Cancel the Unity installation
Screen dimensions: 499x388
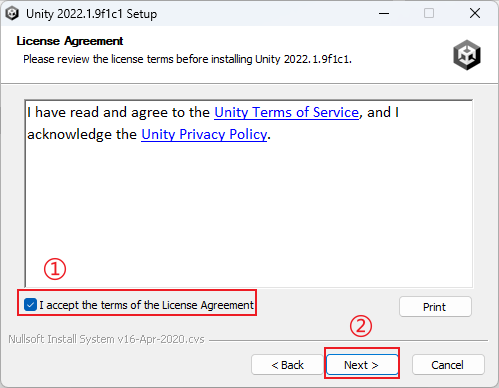(x=448, y=365)
